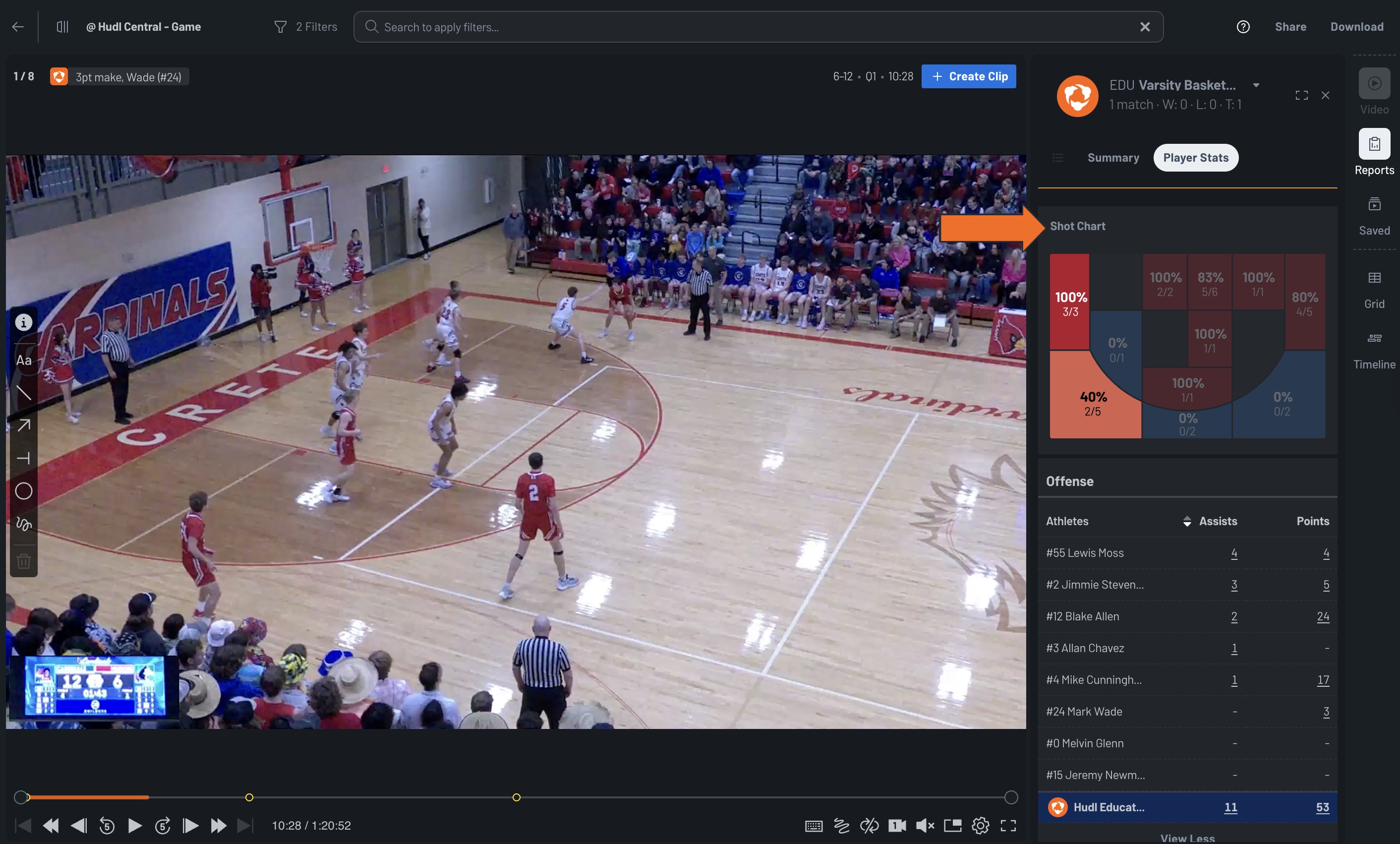This screenshot has width=1400, height=844.
Task: Select the arrow drawing tool
Action: pyautogui.click(x=23, y=425)
